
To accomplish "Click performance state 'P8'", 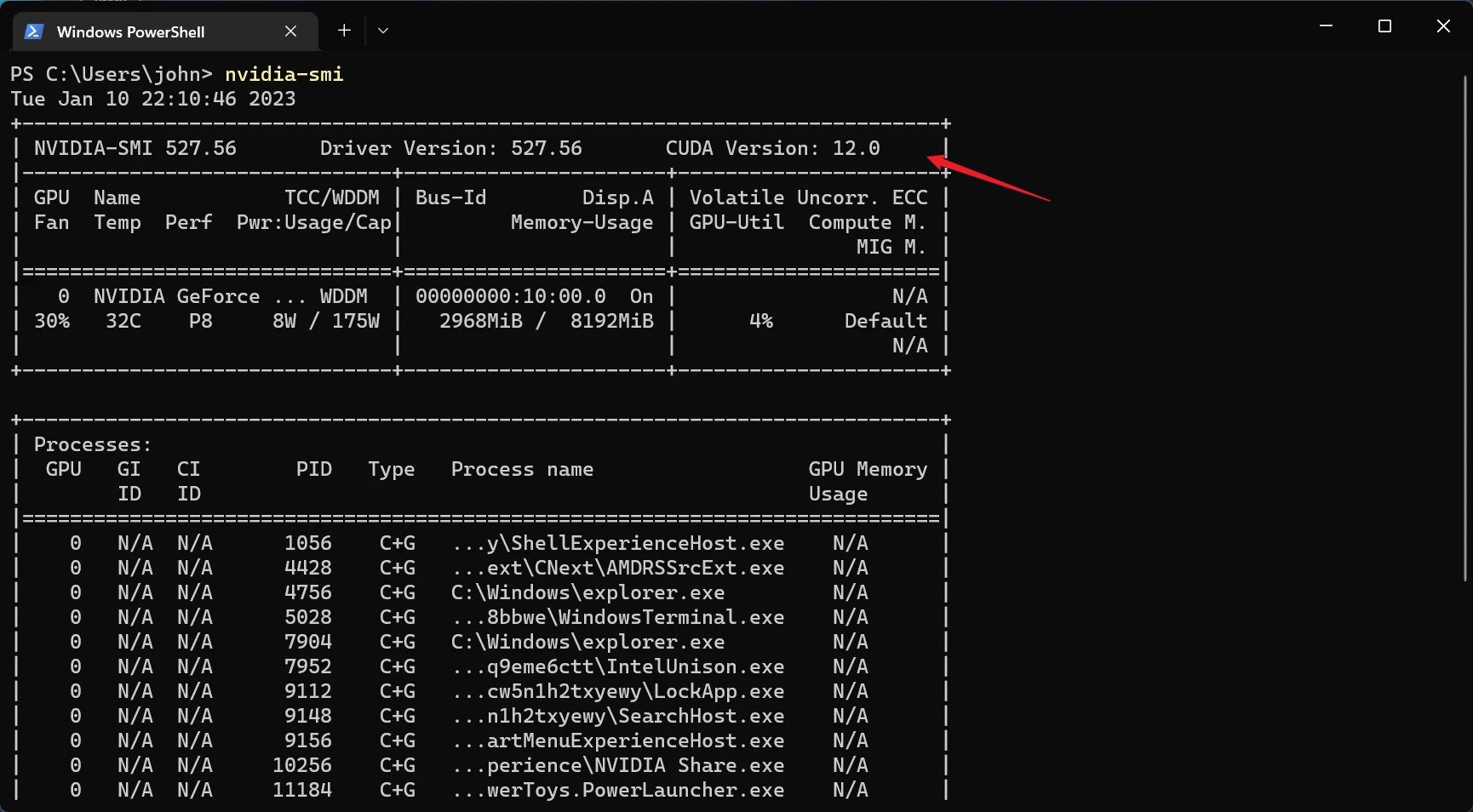I will click(201, 321).
